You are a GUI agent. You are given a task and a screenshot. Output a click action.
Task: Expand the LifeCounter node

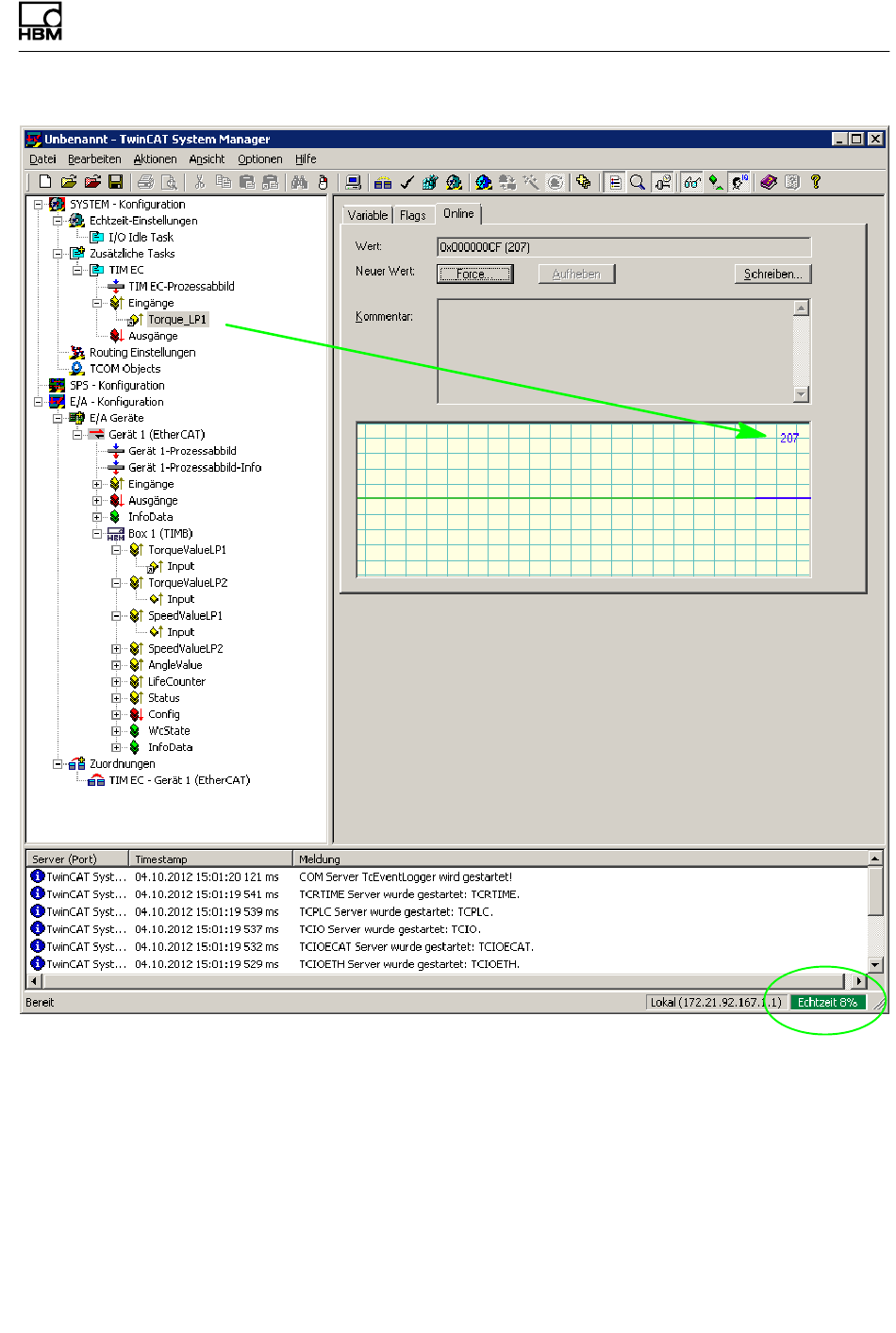click(x=117, y=682)
